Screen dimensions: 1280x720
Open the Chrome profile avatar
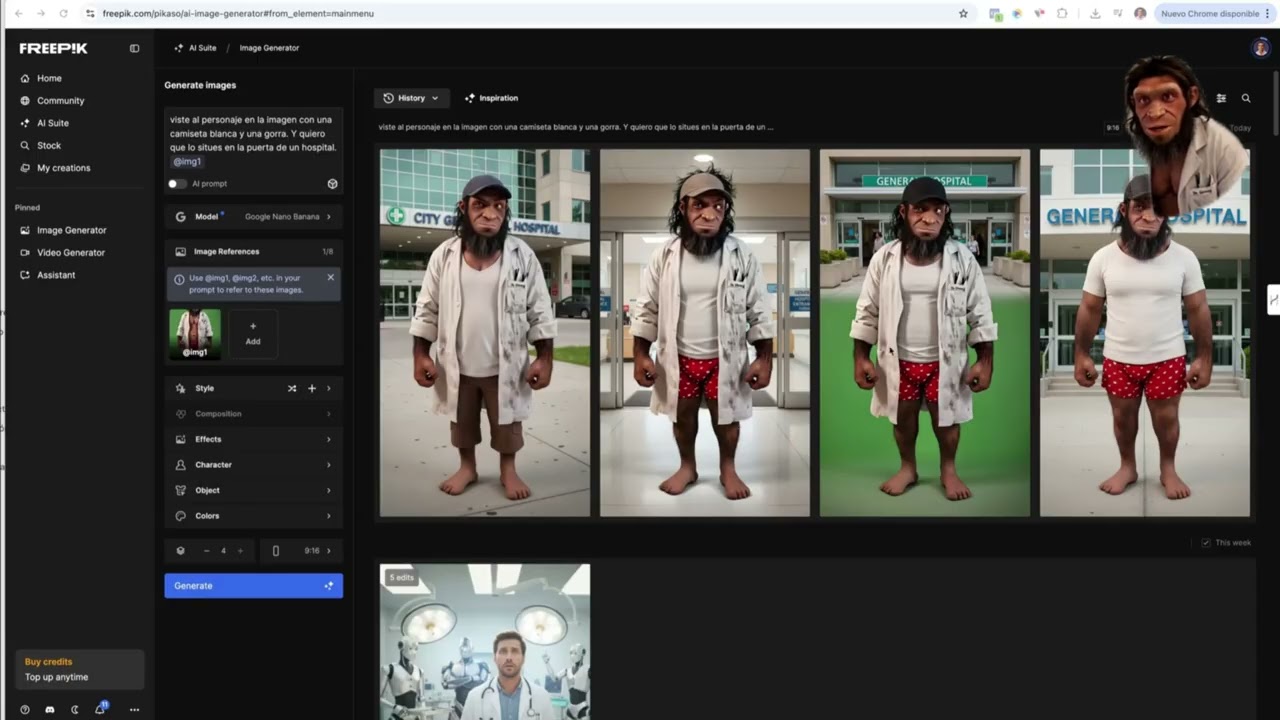tap(1140, 14)
